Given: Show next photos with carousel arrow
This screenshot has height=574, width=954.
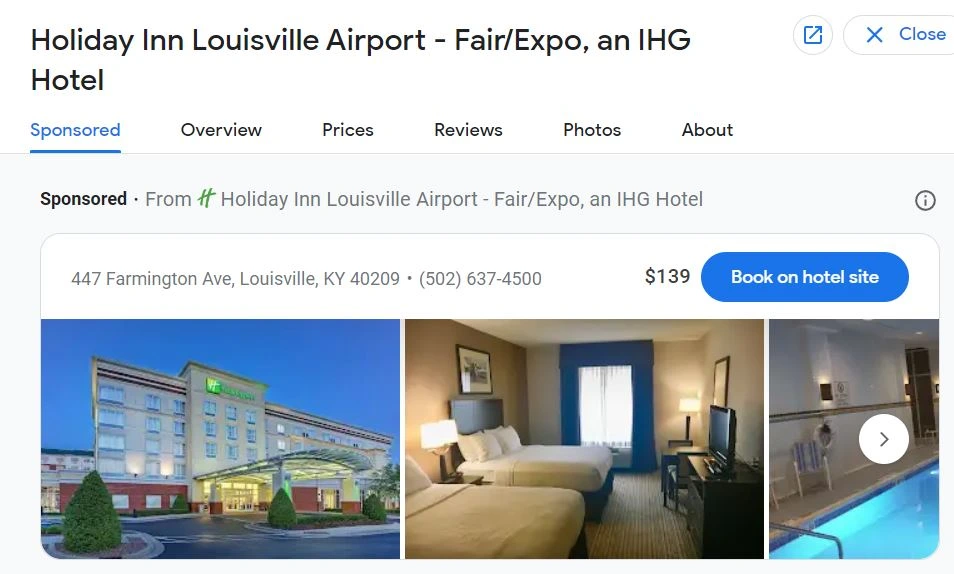Looking at the screenshot, I should click(883, 439).
